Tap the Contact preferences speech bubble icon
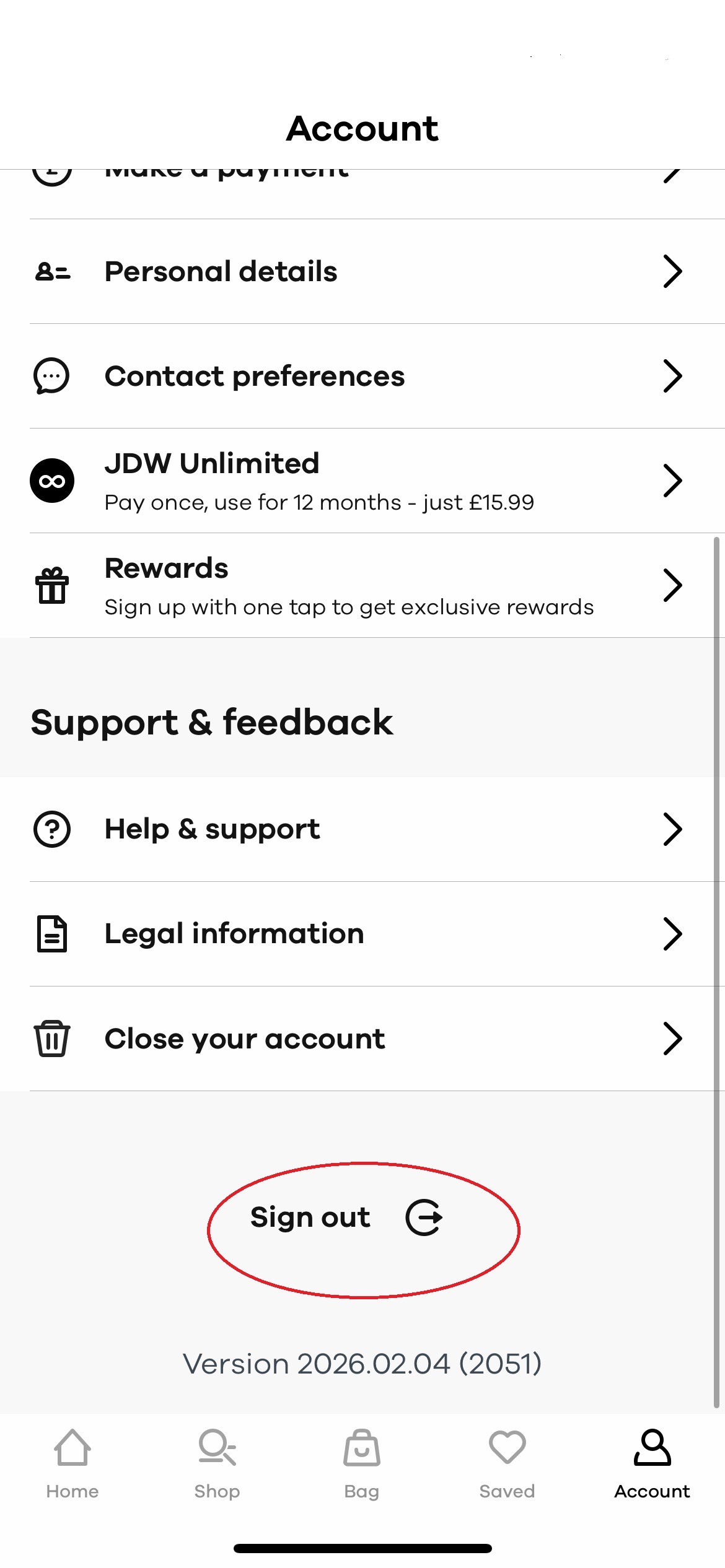This screenshot has height=1568, width=725. [52, 376]
